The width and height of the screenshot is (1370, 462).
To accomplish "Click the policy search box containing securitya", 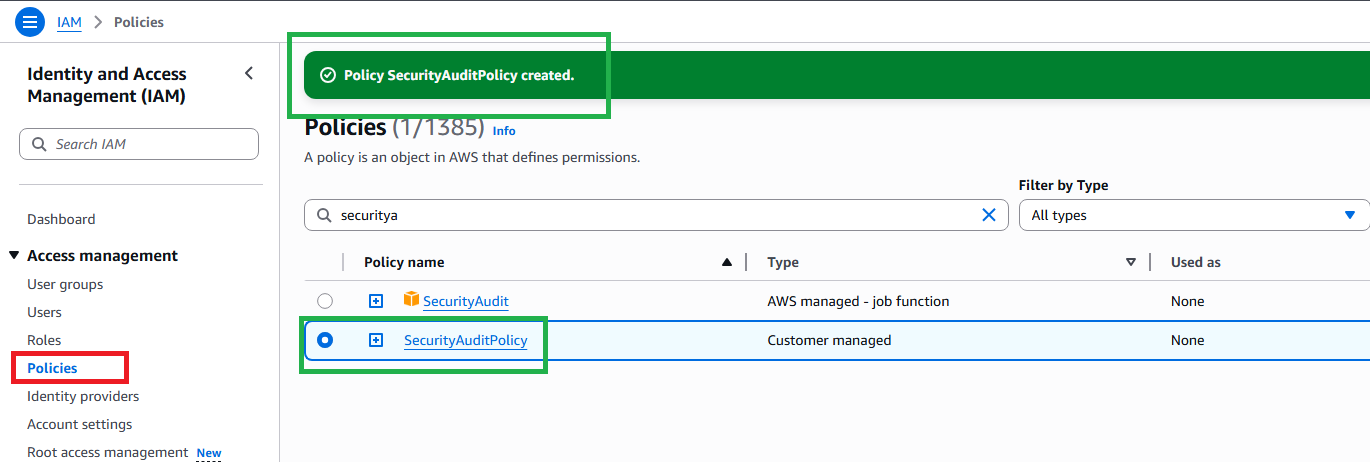I will tap(655, 215).
